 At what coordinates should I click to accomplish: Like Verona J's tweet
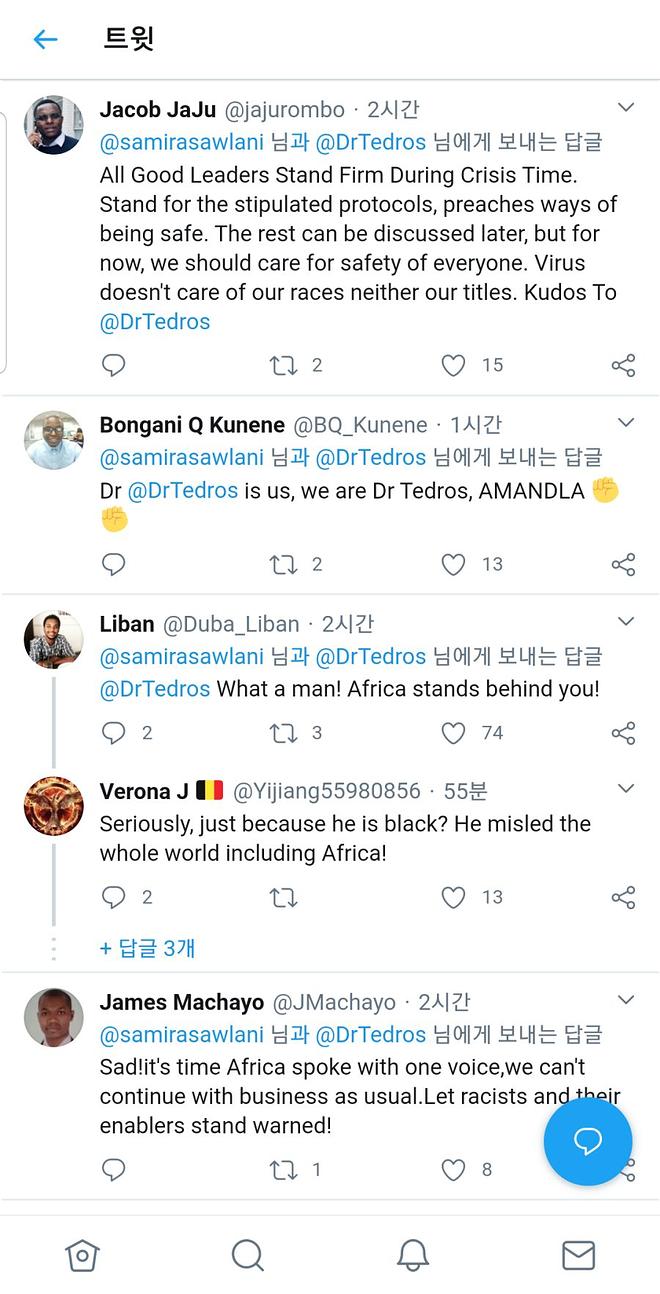454,897
